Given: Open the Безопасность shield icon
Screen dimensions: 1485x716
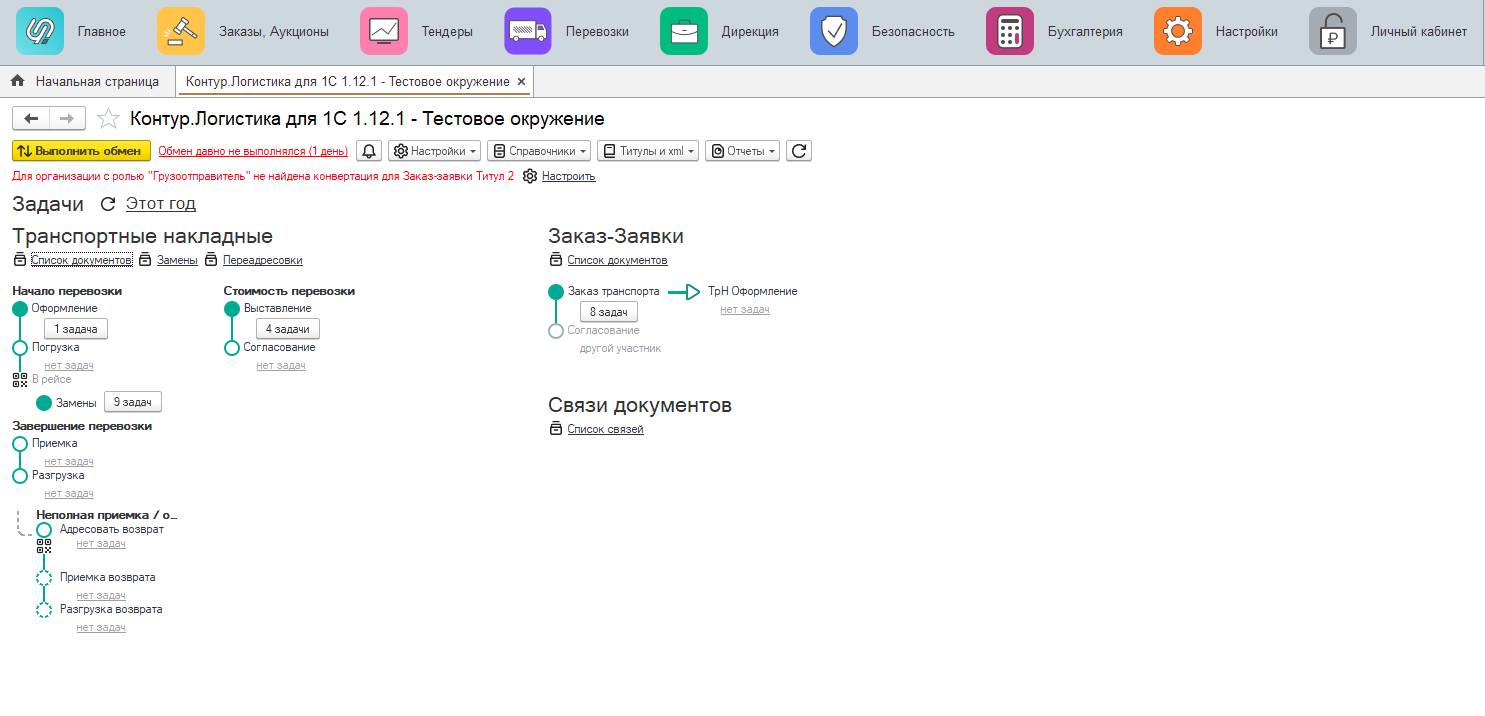Looking at the screenshot, I should pyautogui.click(x=834, y=31).
